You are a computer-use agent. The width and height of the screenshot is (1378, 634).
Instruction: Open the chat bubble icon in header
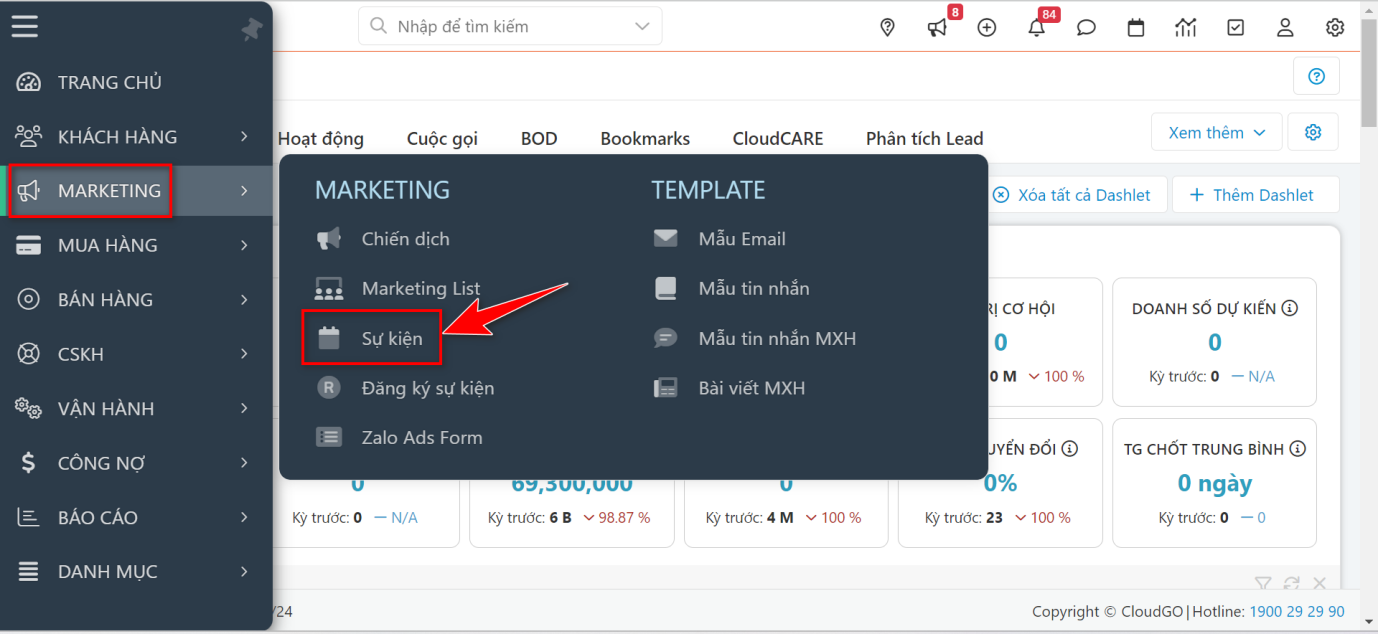tap(1086, 27)
